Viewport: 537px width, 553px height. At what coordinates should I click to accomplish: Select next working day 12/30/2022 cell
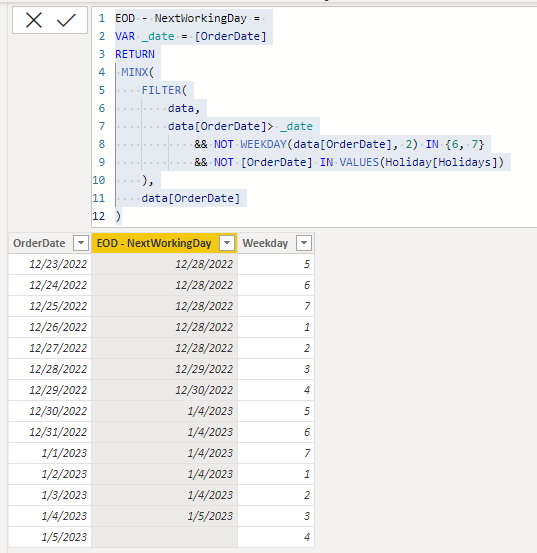165,390
